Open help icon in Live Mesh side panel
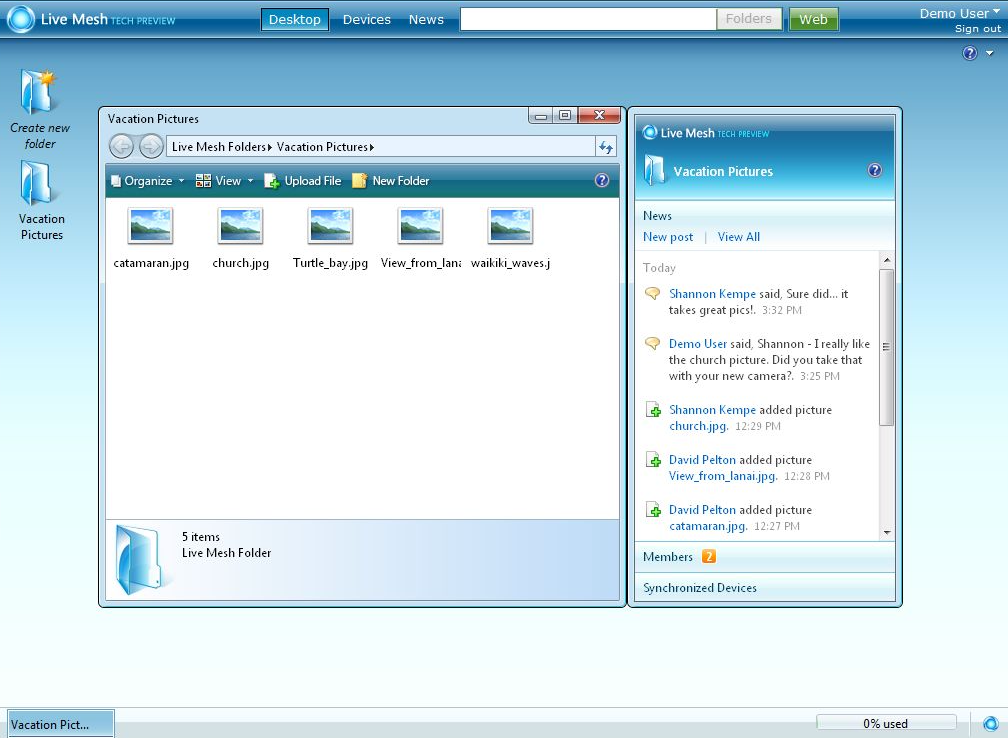 point(875,170)
